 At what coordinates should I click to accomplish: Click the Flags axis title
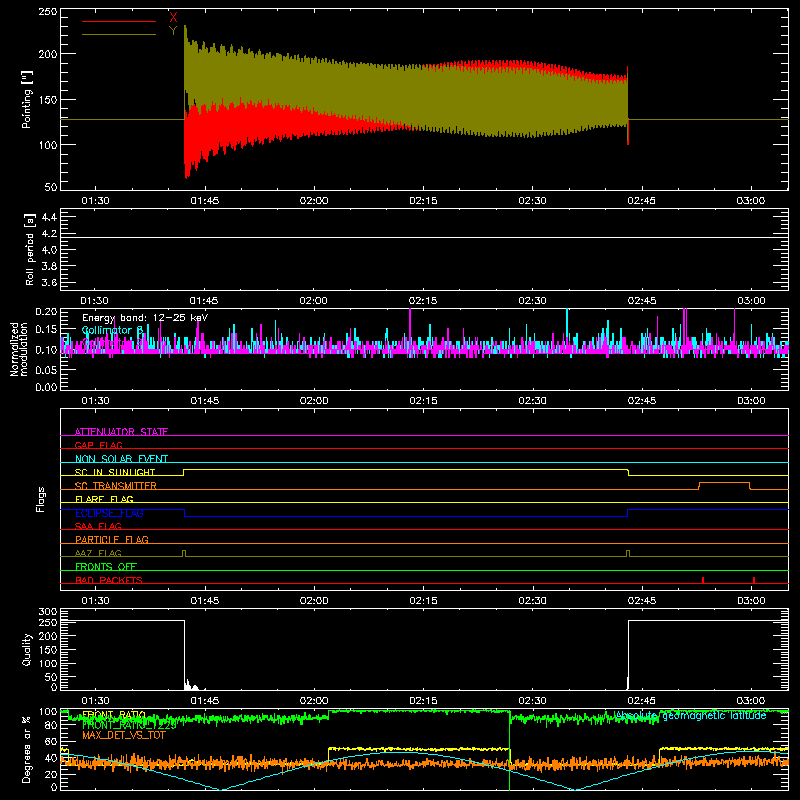click(x=40, y=499)
